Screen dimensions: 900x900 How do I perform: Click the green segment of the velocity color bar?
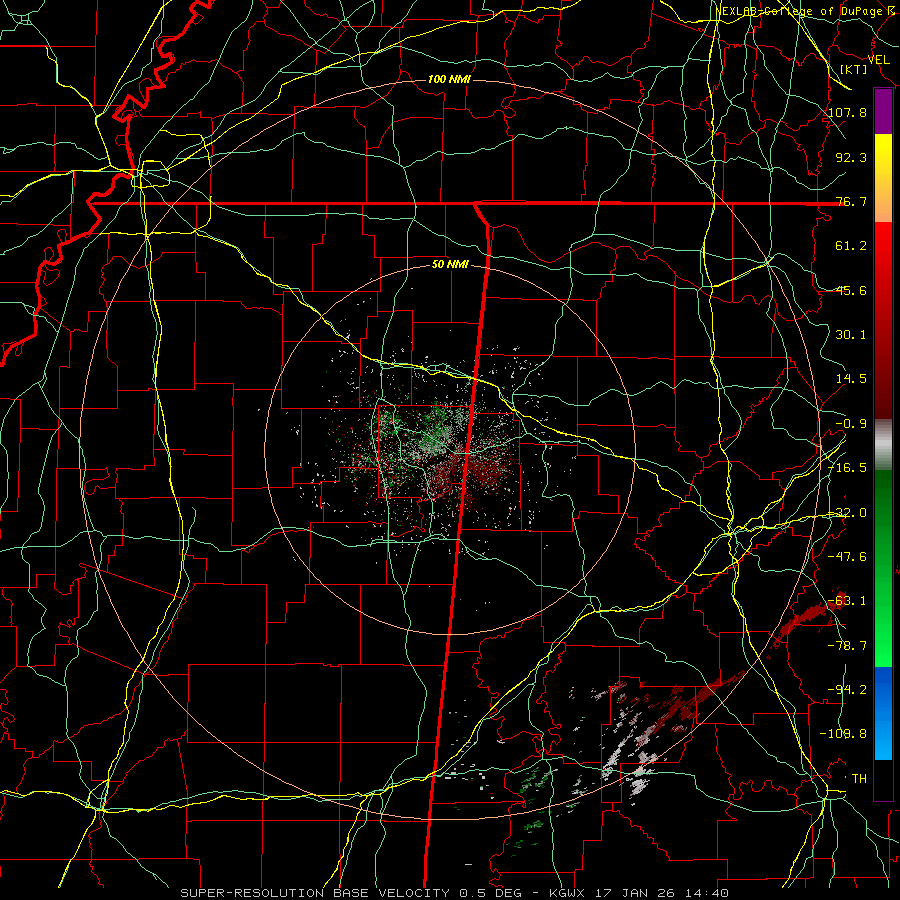tap(883, 568)
